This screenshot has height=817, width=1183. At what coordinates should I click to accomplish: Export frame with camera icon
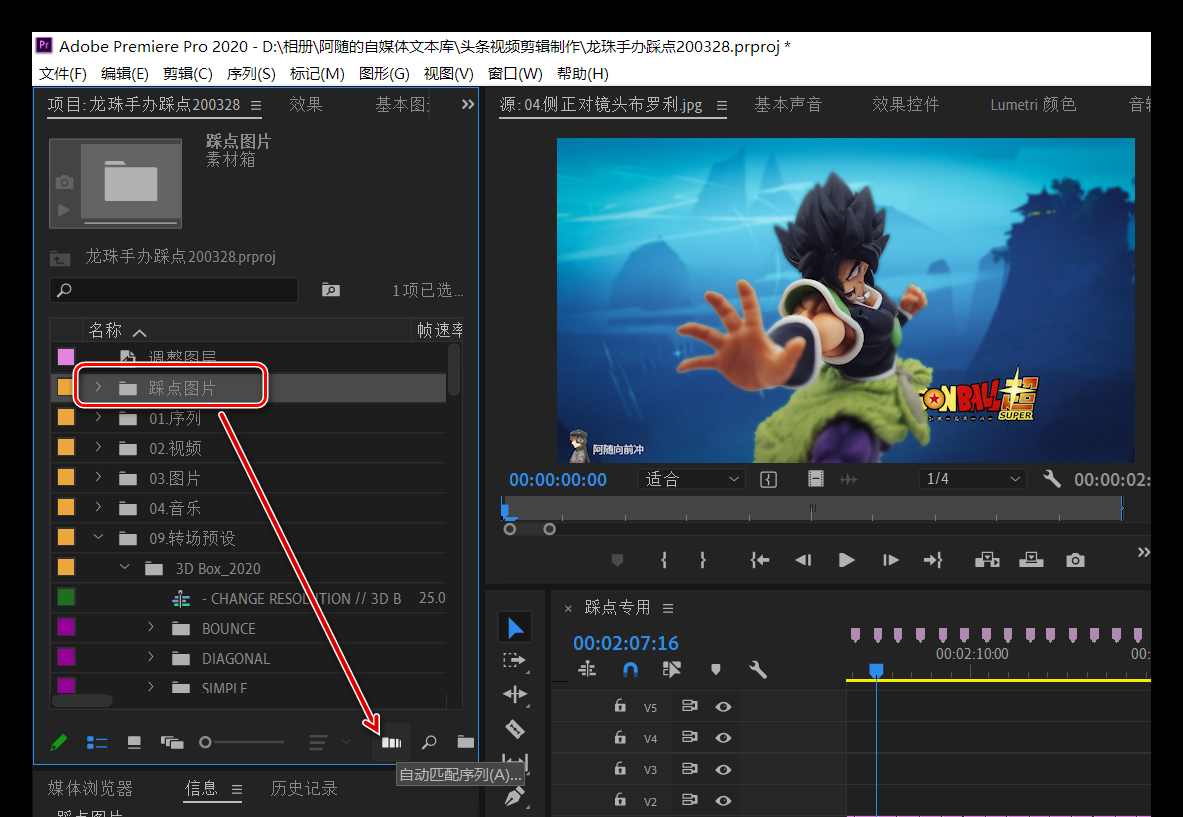[x=1075, y=560]
